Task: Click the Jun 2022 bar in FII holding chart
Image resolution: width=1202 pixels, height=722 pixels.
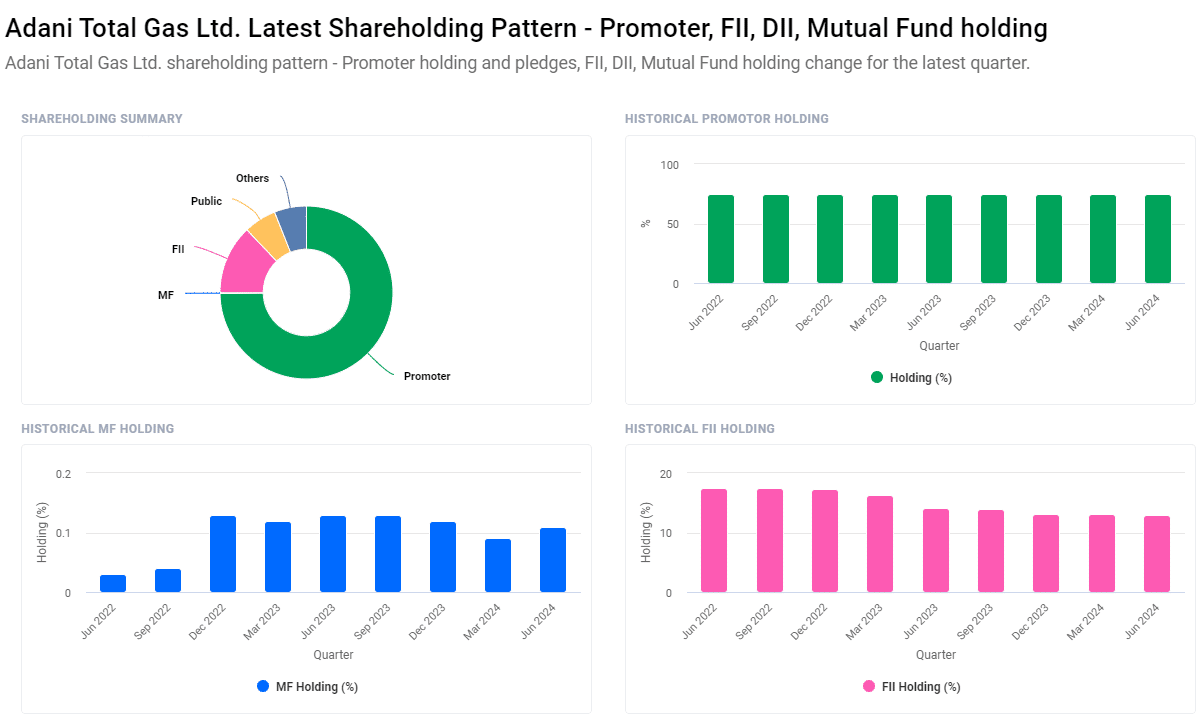Action: tap(714, 541)
